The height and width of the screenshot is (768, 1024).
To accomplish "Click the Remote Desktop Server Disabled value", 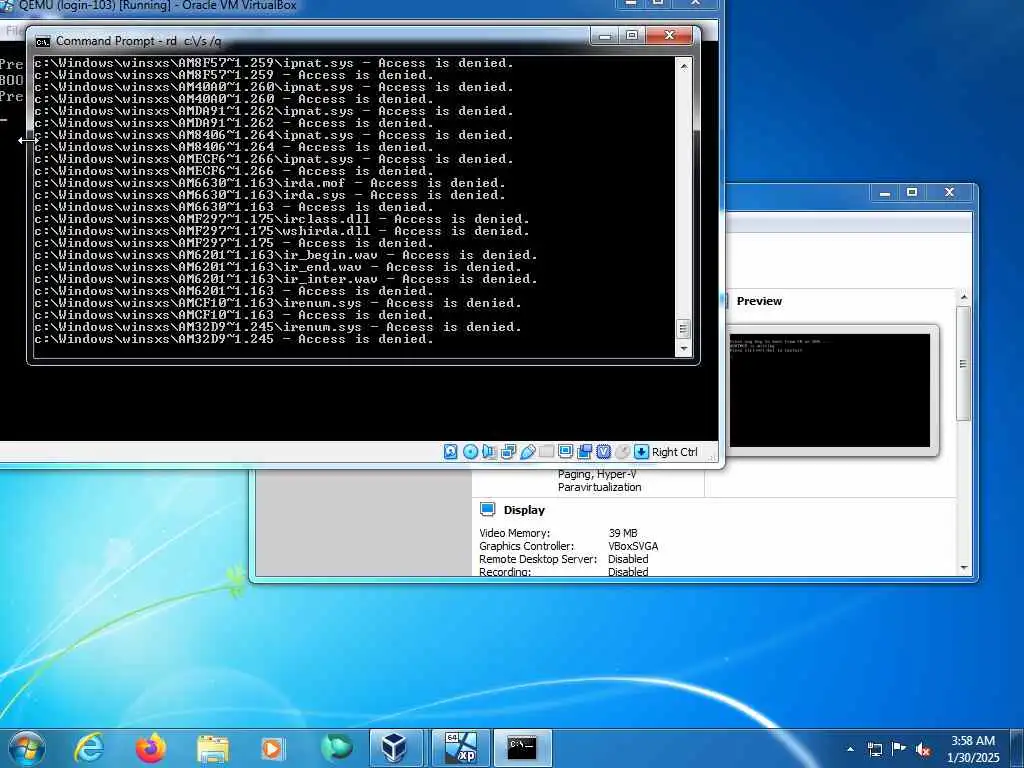I will (628, 559).
